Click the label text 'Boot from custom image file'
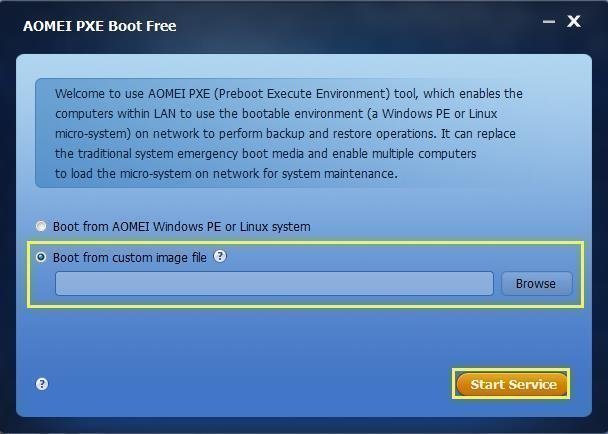This screenshot has width=608, height=434. 129,257
